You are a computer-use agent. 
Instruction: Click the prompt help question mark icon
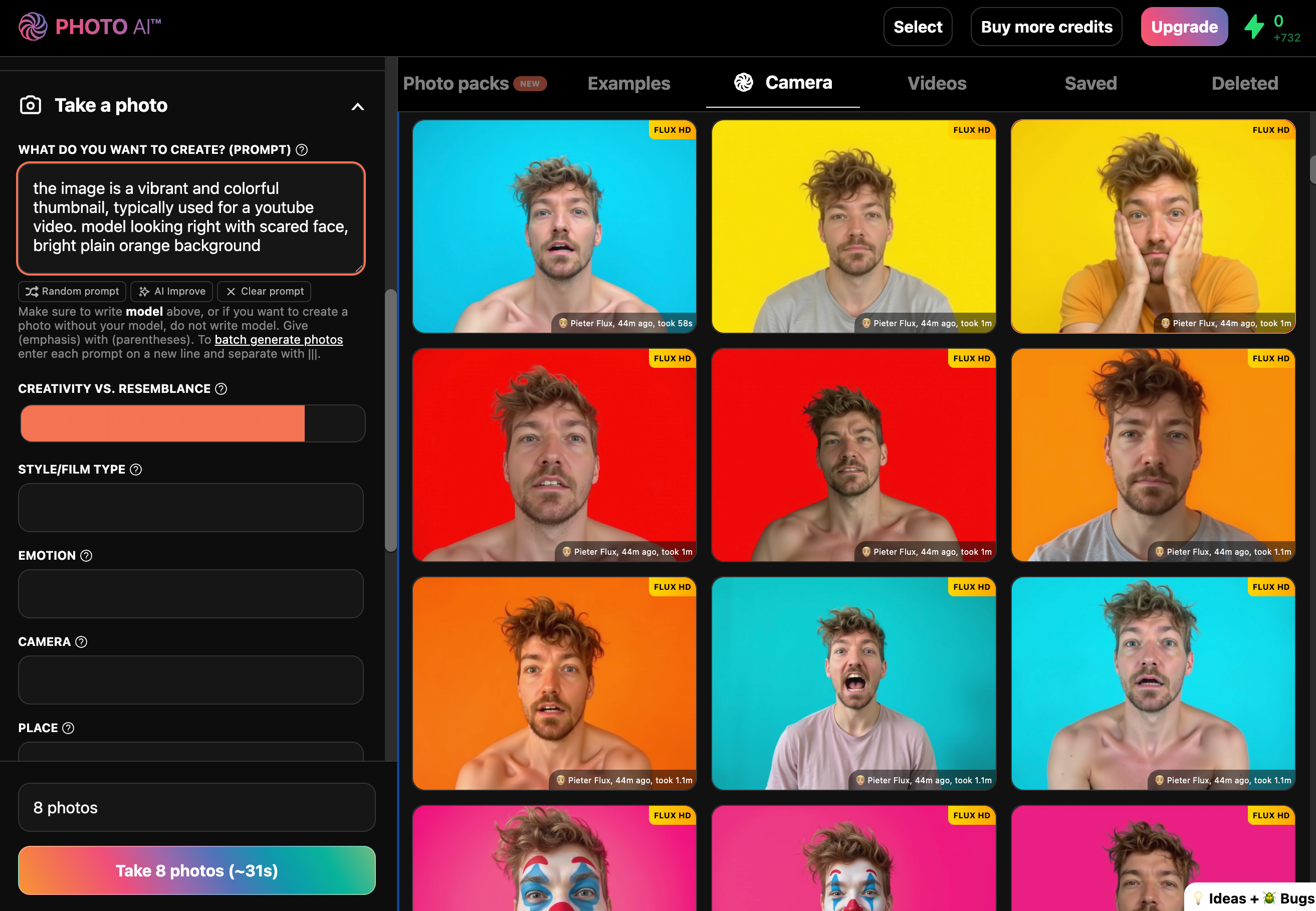[302, 149]
